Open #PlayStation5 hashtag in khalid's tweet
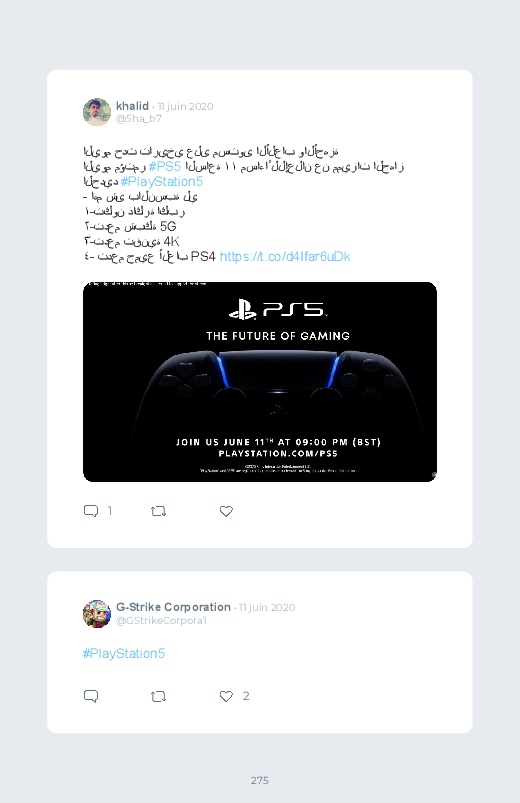Viewport: 520px width, 803px height. pos(162,182)
